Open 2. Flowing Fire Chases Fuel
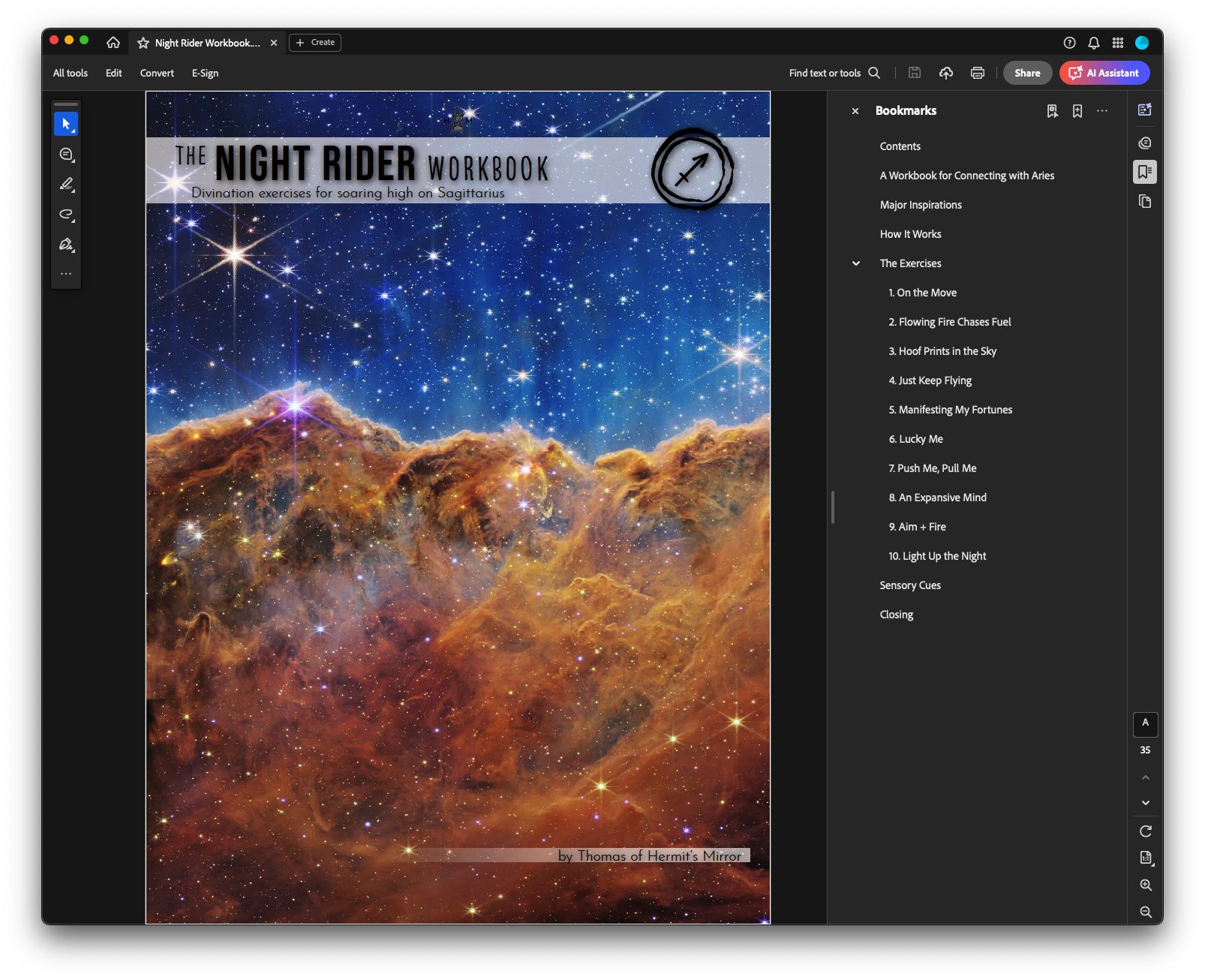Viewport: 1205px width, 980px height. tap(950, 322)
